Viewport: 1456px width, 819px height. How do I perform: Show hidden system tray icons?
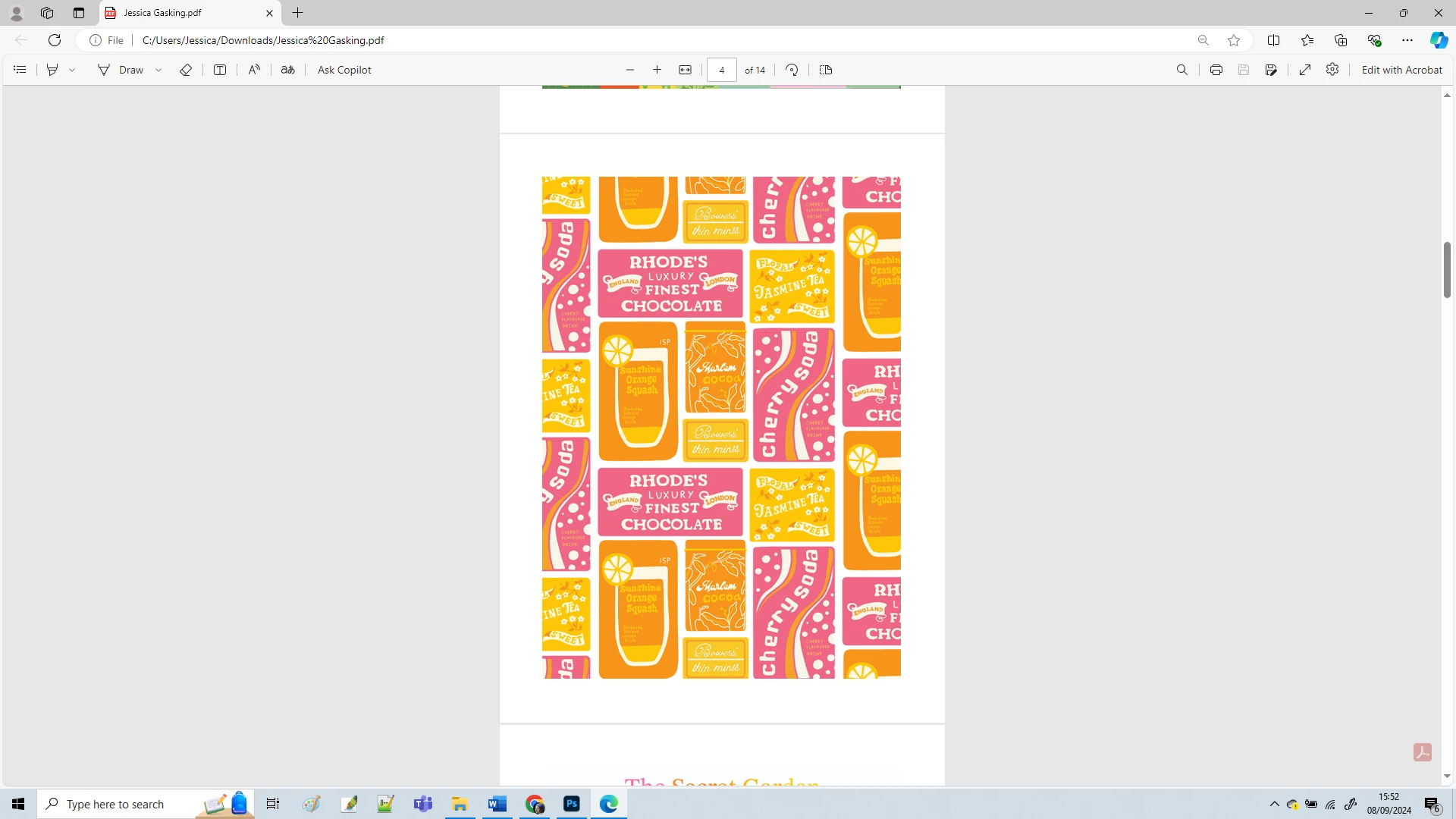[1274, 804]
